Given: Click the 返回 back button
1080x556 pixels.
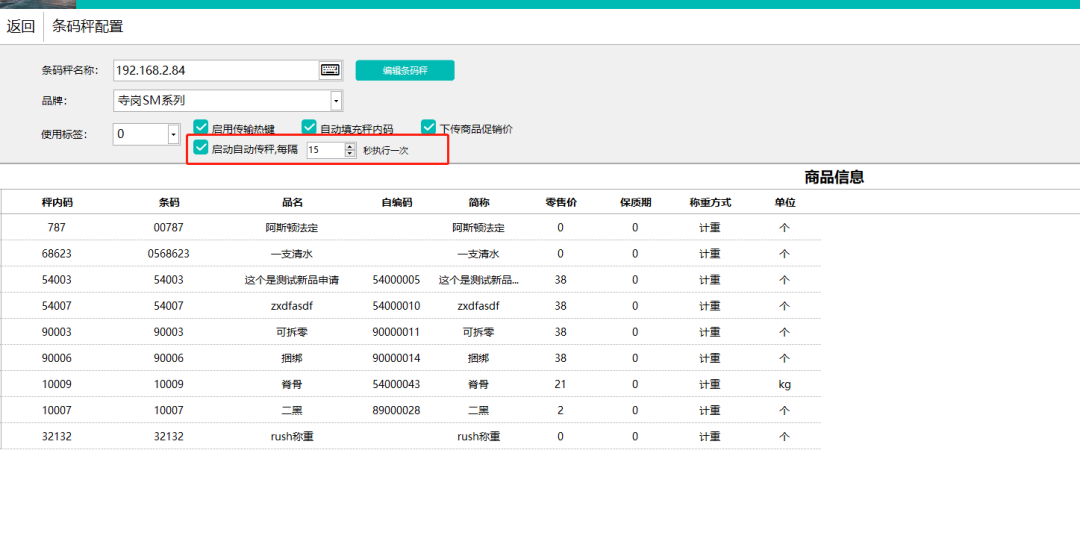Looking at the screenshot, I should coord(21,26).
